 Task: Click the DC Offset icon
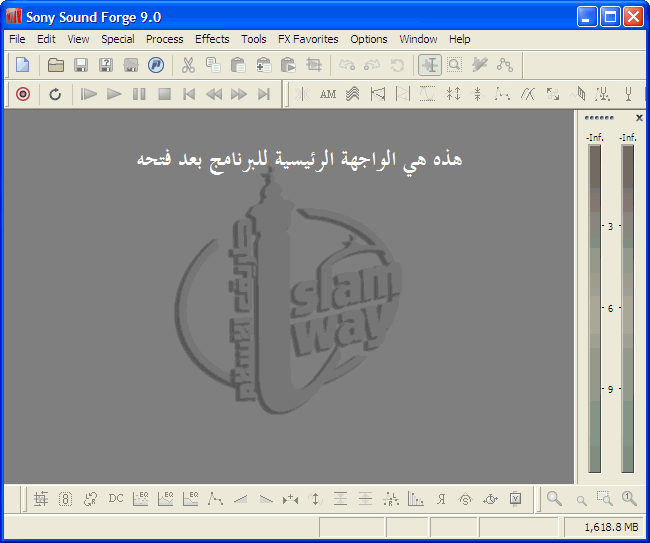click(x=116, y=499)
